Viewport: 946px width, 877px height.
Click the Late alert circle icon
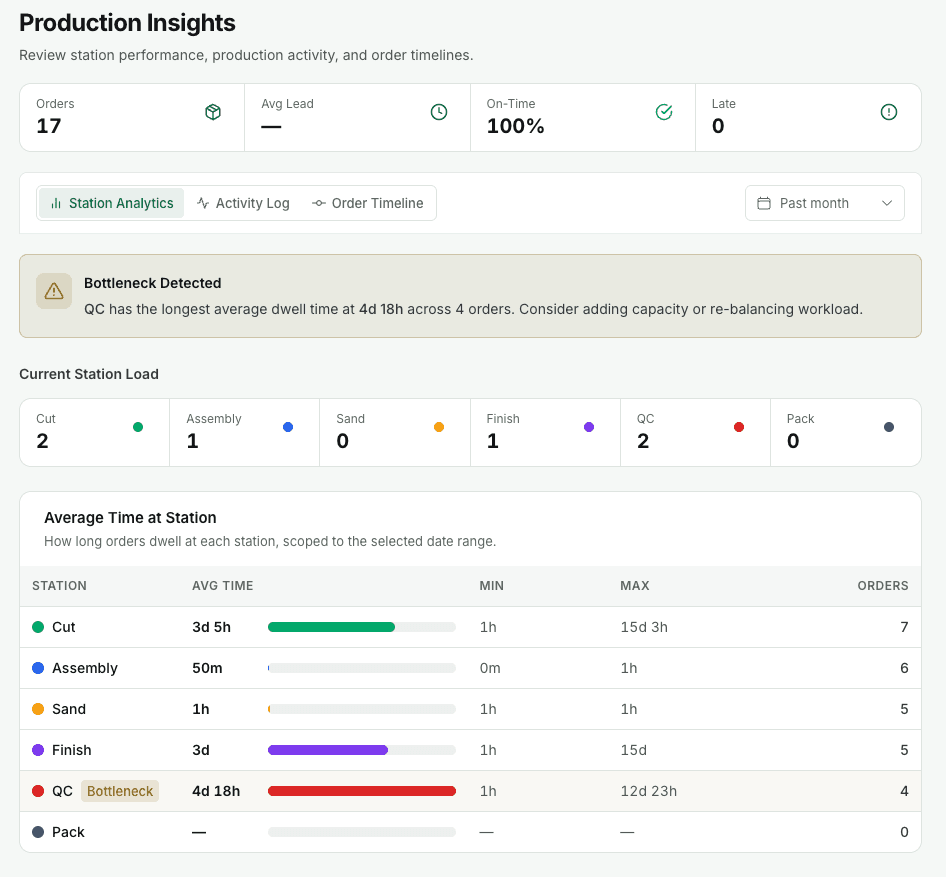(x=889, y=112)
